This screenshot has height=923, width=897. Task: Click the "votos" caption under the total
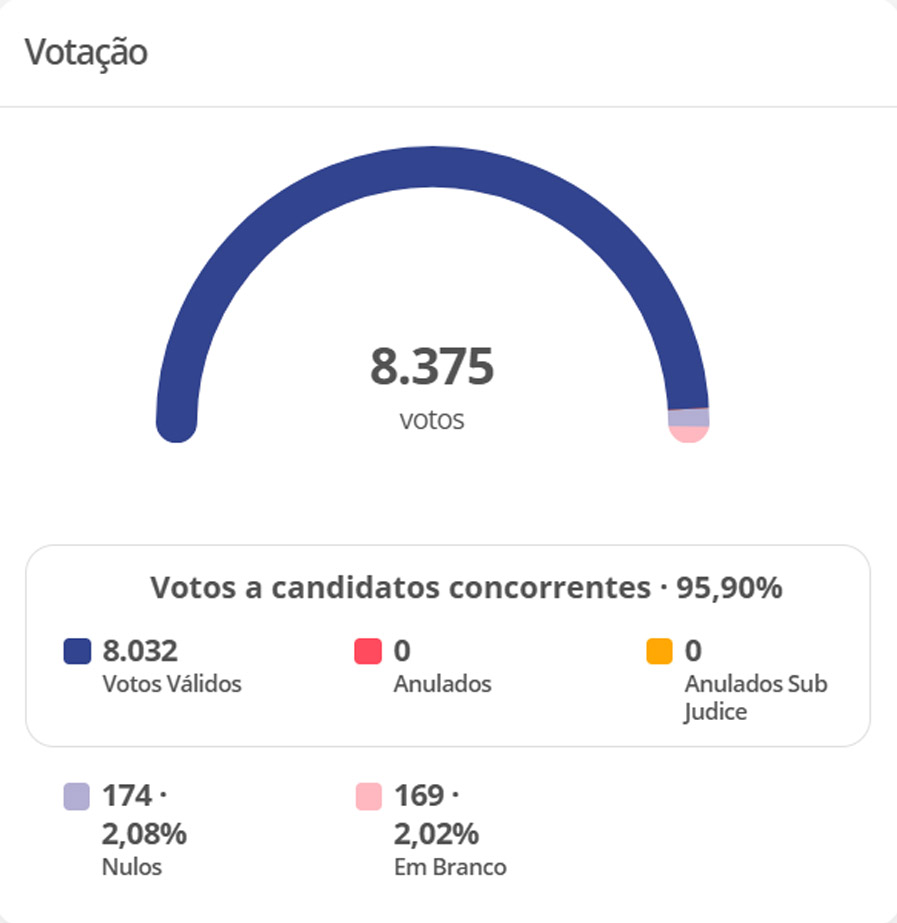432,419
